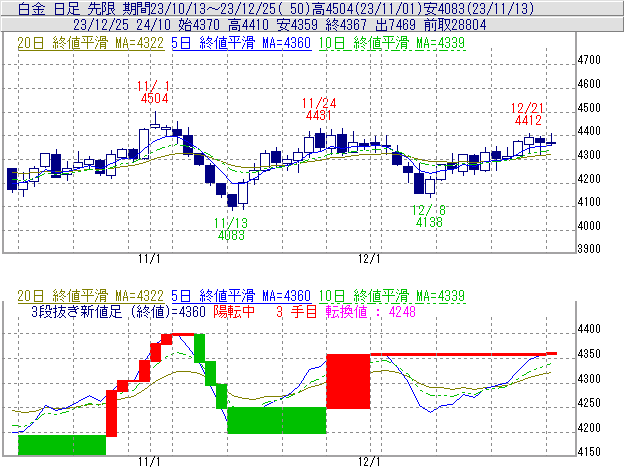This screenshot has width=624, height=475.
Task: Click the 始4370 open price in the header
Action: [199, 25]
